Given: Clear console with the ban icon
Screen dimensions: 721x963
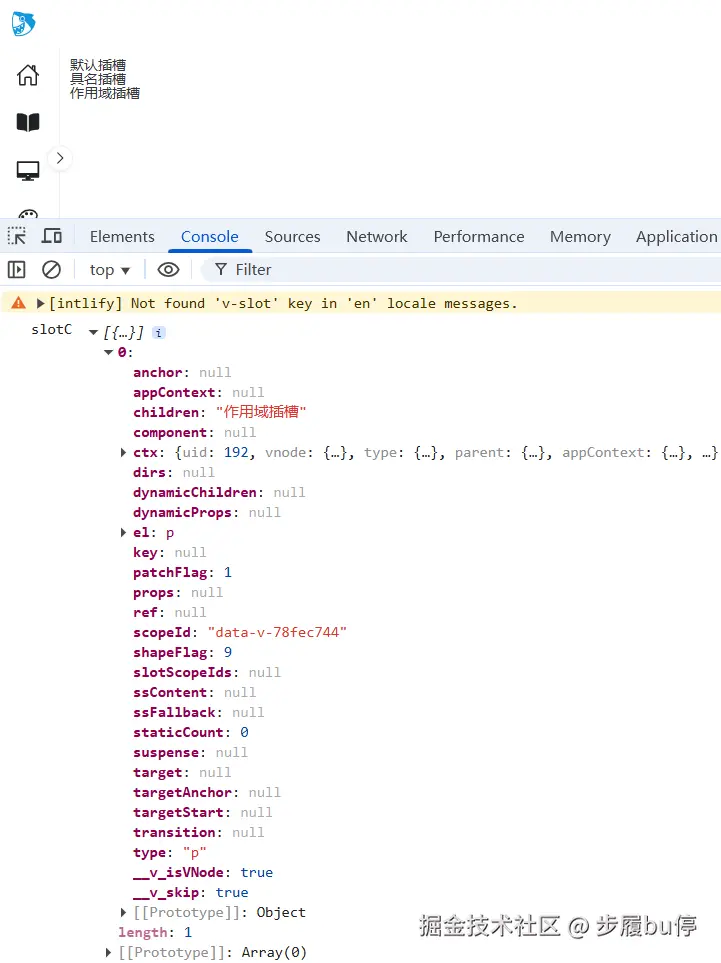Looking at the screenshot, I should (x=51, y=269).
